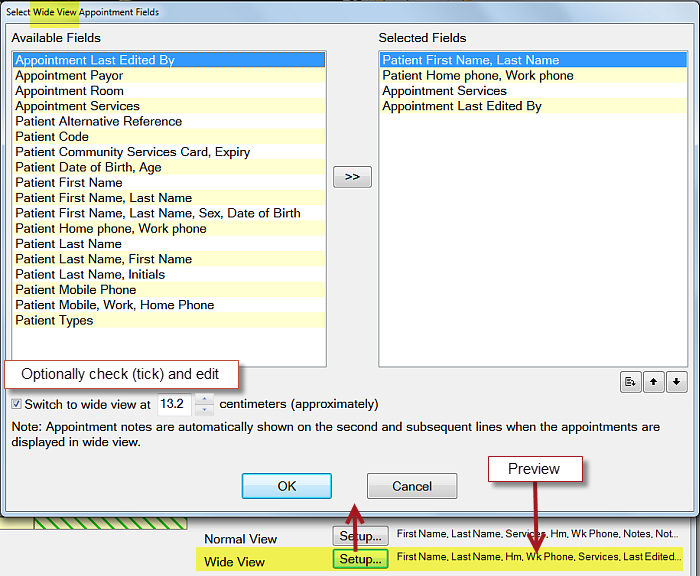This screenshot has height=576, width=700.
Task: Select Patient First Name available field
Action: coord(169,183)
